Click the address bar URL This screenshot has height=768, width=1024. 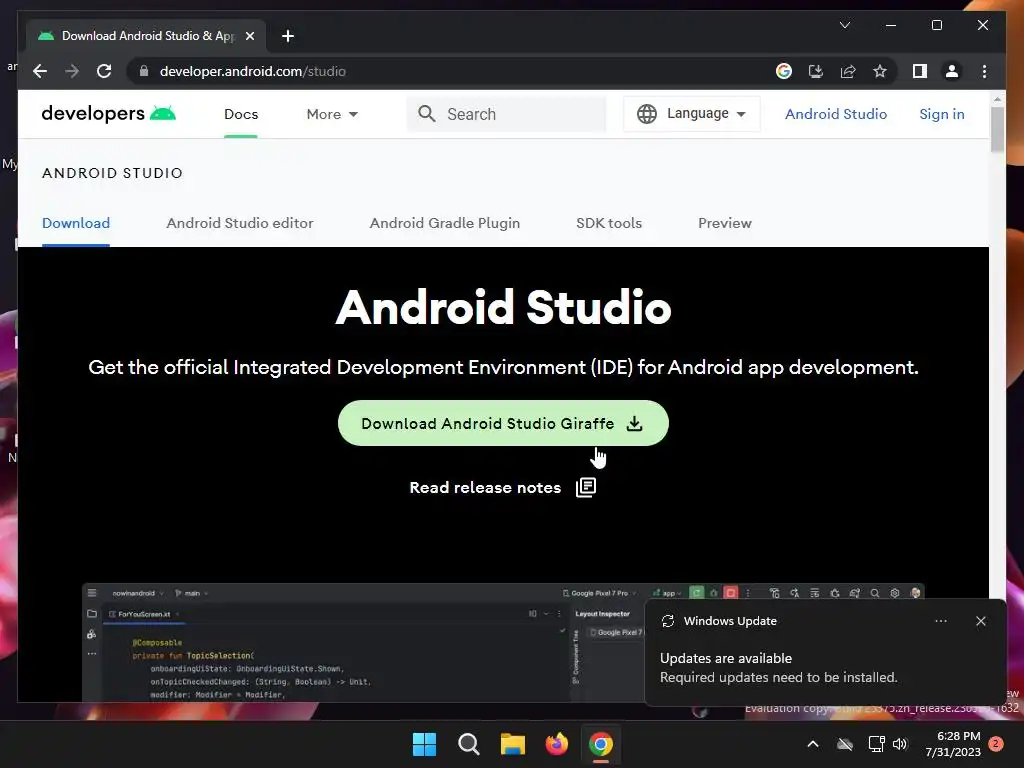tap(253, 71)
